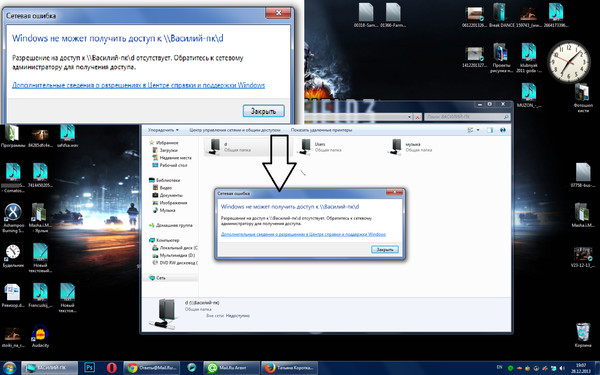Switch to Chrome Ответы@Mail.Ru taskbar button
The image size is (600, 375).
151,368
